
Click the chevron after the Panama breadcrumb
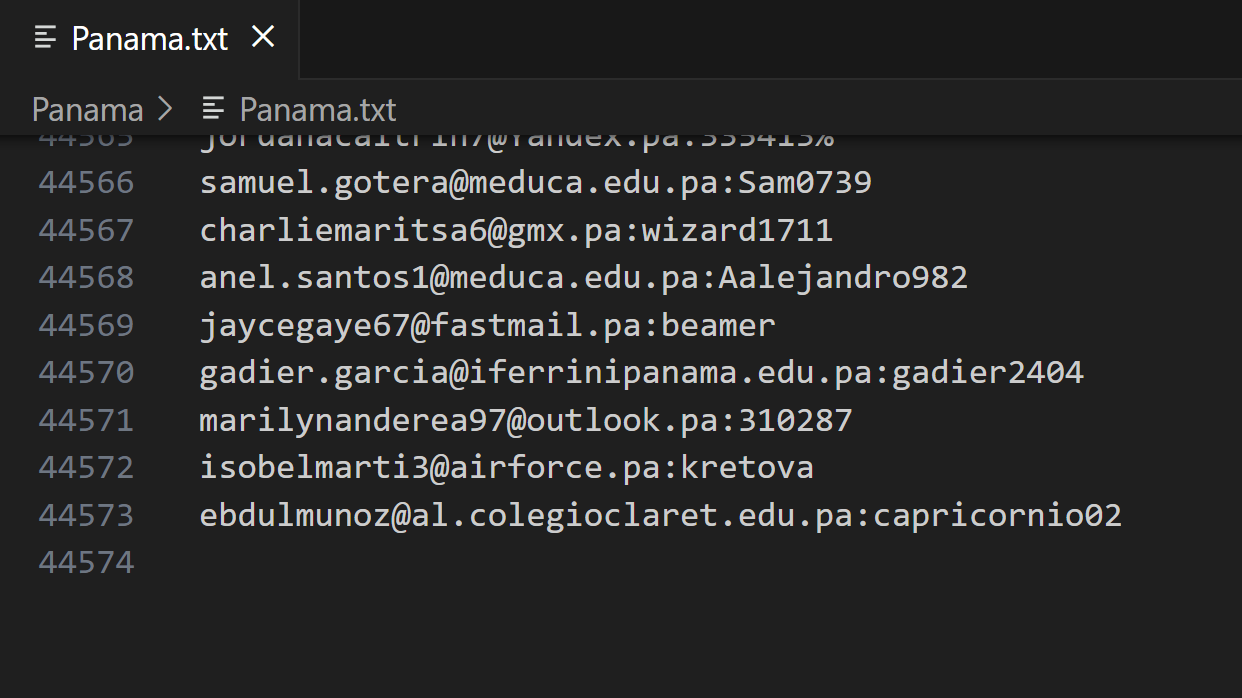166,109
